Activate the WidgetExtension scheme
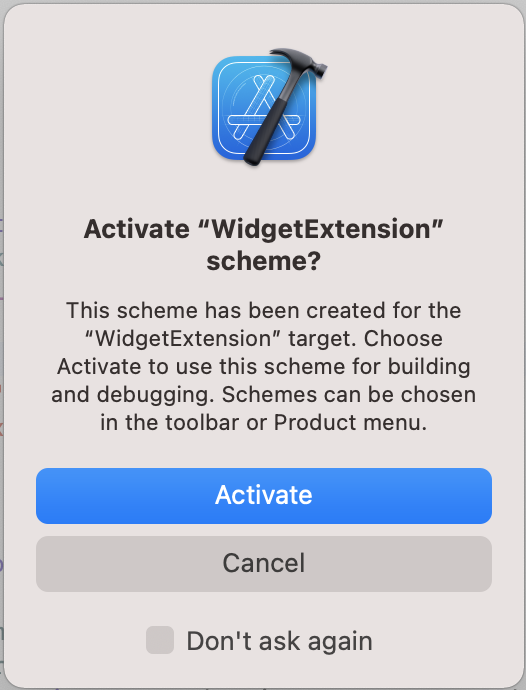Image resolution: width=526 pixels, height=690 pixels. [x=264, y=495]
